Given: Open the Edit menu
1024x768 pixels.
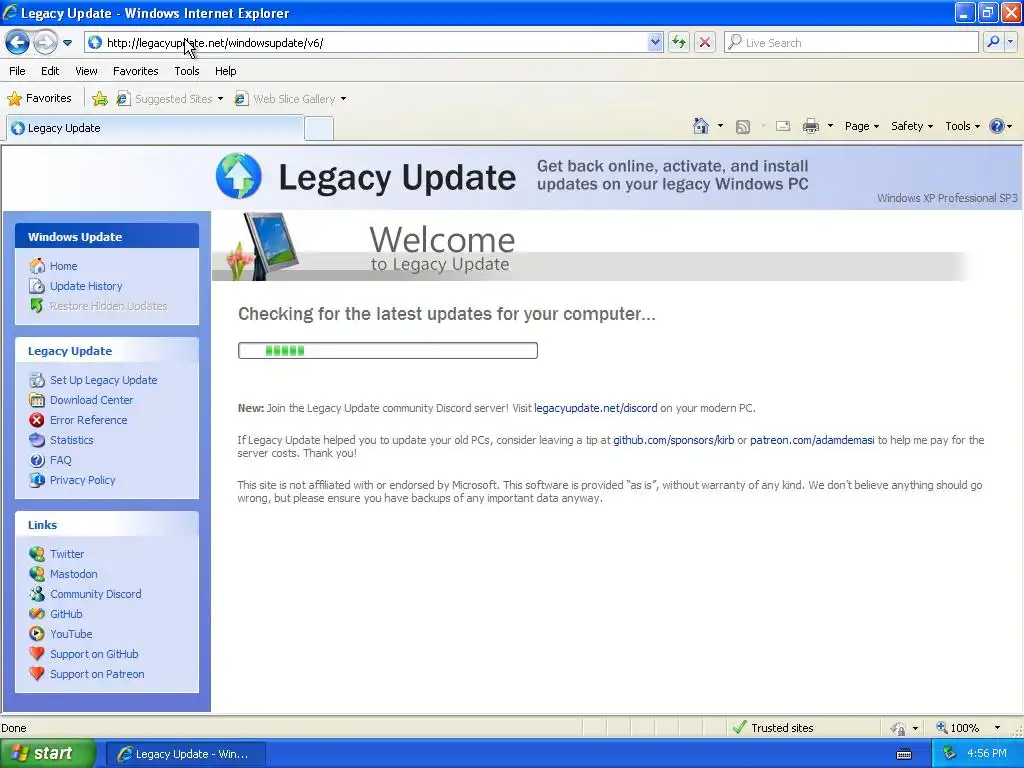Looking at the screenshot, I should [50, 71].
